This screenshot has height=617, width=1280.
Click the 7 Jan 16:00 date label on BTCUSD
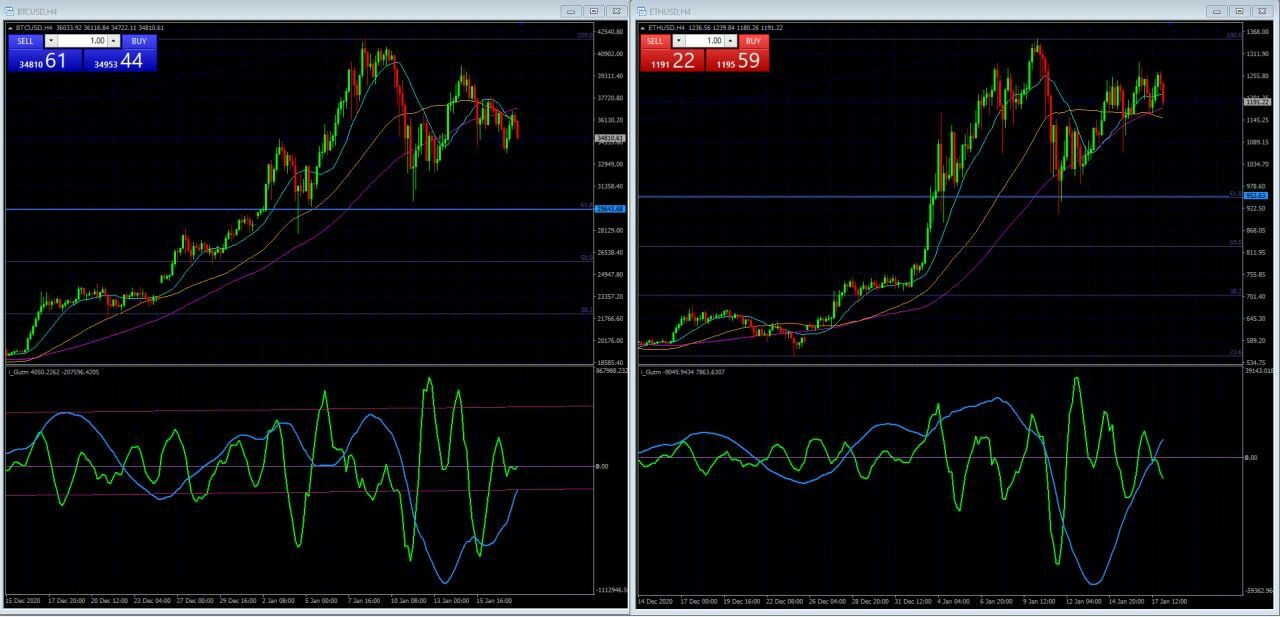(363, 601)
